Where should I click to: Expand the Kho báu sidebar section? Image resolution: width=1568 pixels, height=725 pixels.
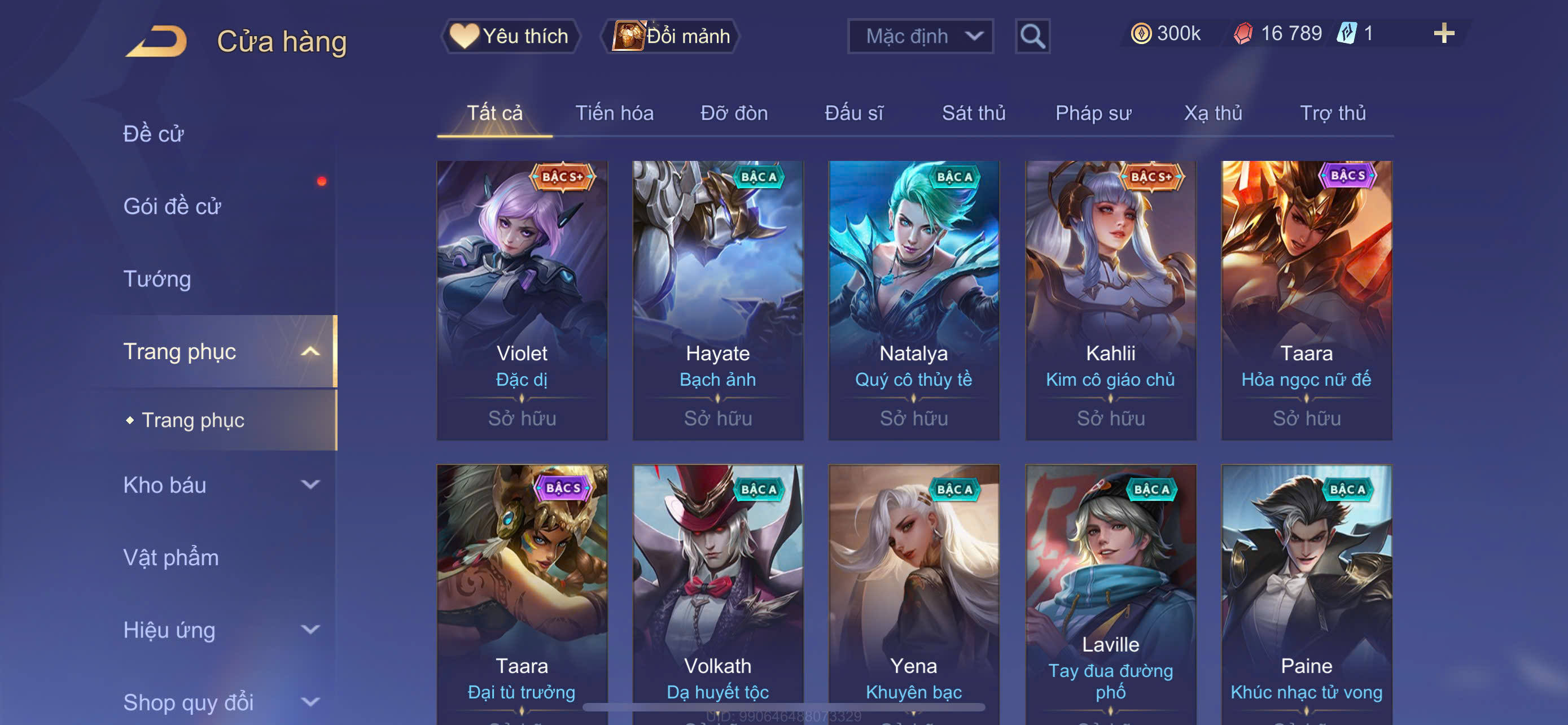310,484
